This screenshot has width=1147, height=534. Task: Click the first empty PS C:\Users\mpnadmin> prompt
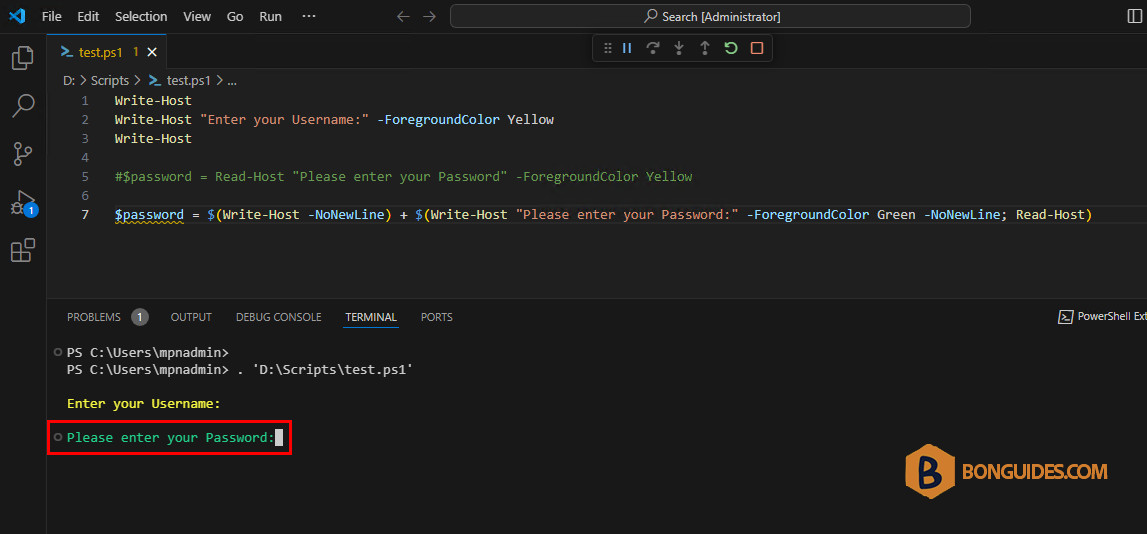148,352
